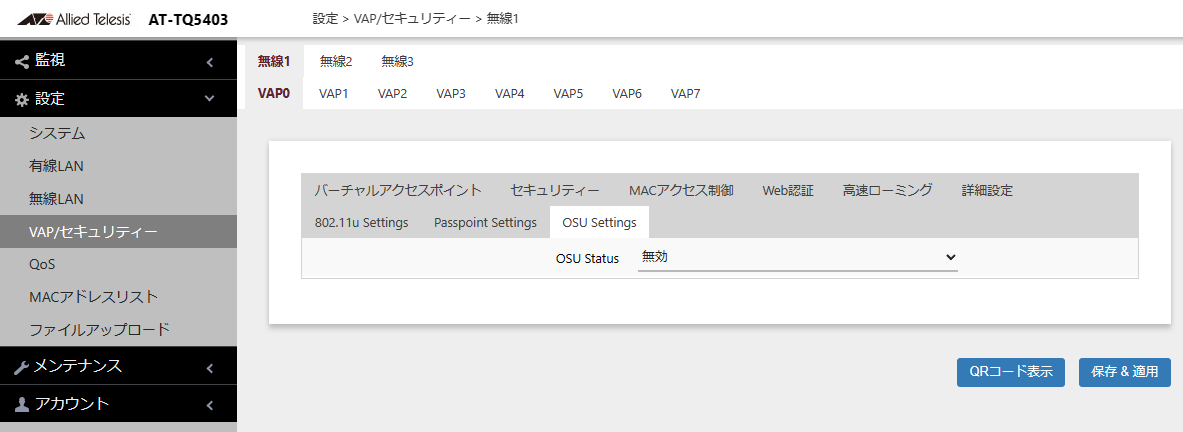Collapse the 設定 menu chevron
The image size is (1183, 432).
[210, 99]
